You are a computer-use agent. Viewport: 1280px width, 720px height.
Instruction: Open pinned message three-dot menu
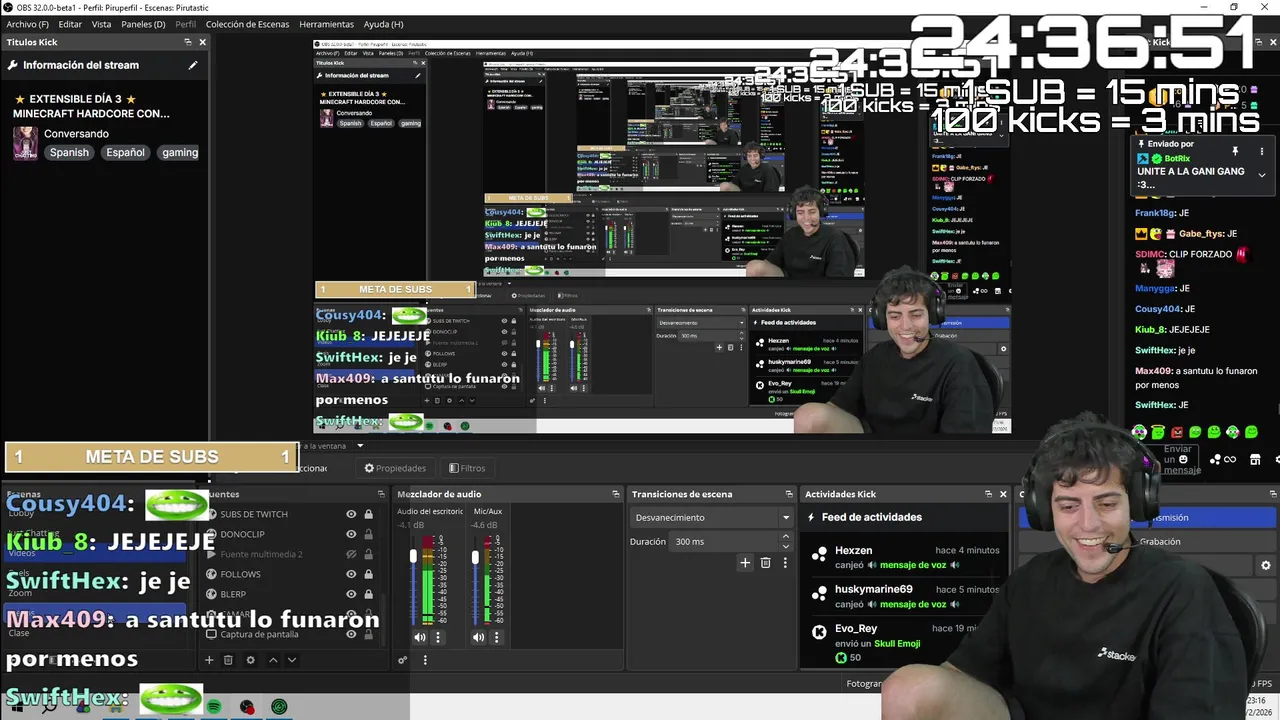1262,152
